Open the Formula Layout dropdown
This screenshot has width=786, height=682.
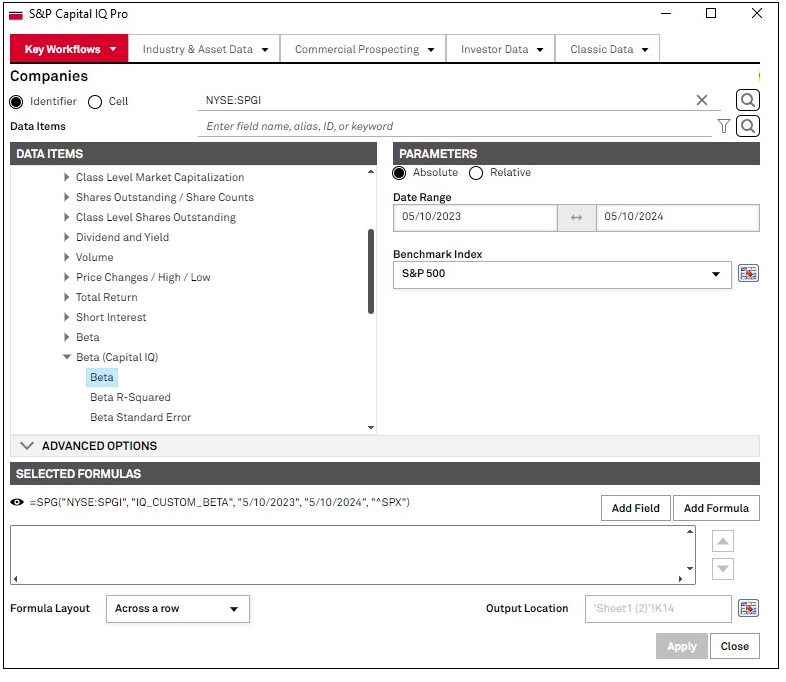177,608
